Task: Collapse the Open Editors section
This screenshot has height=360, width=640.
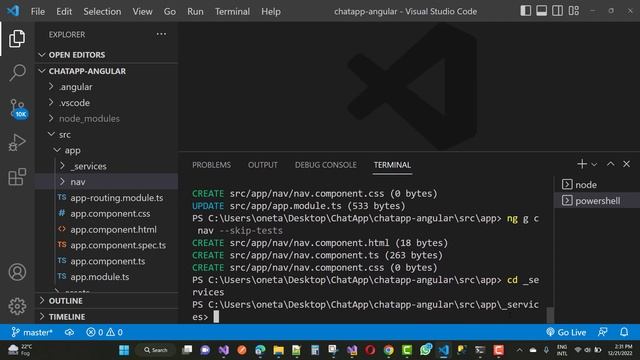Action: click(x=107, y=55)
